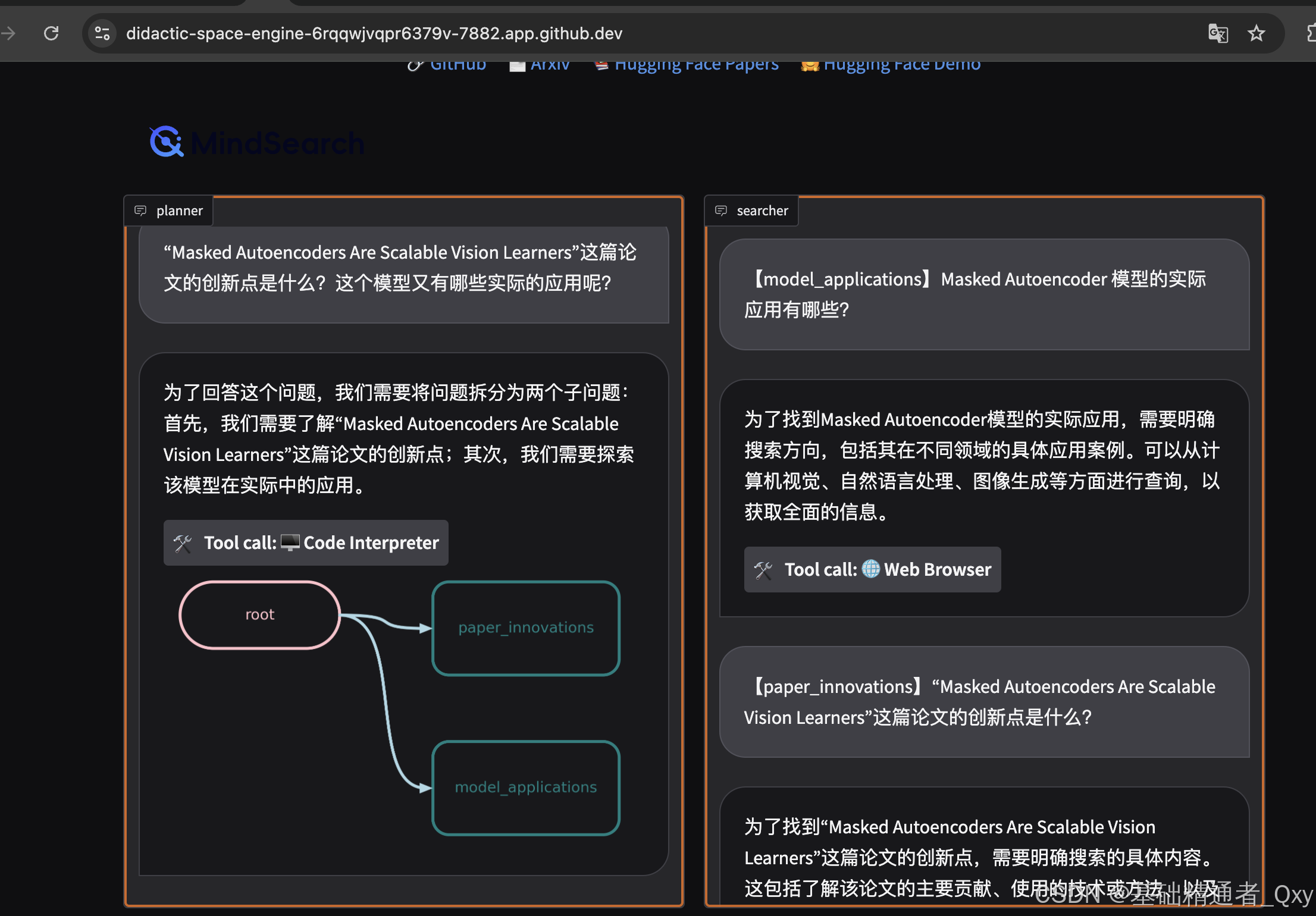Open site information icon in address bar
This screenshot has height=916, width=1316.
tap(102, 33)
